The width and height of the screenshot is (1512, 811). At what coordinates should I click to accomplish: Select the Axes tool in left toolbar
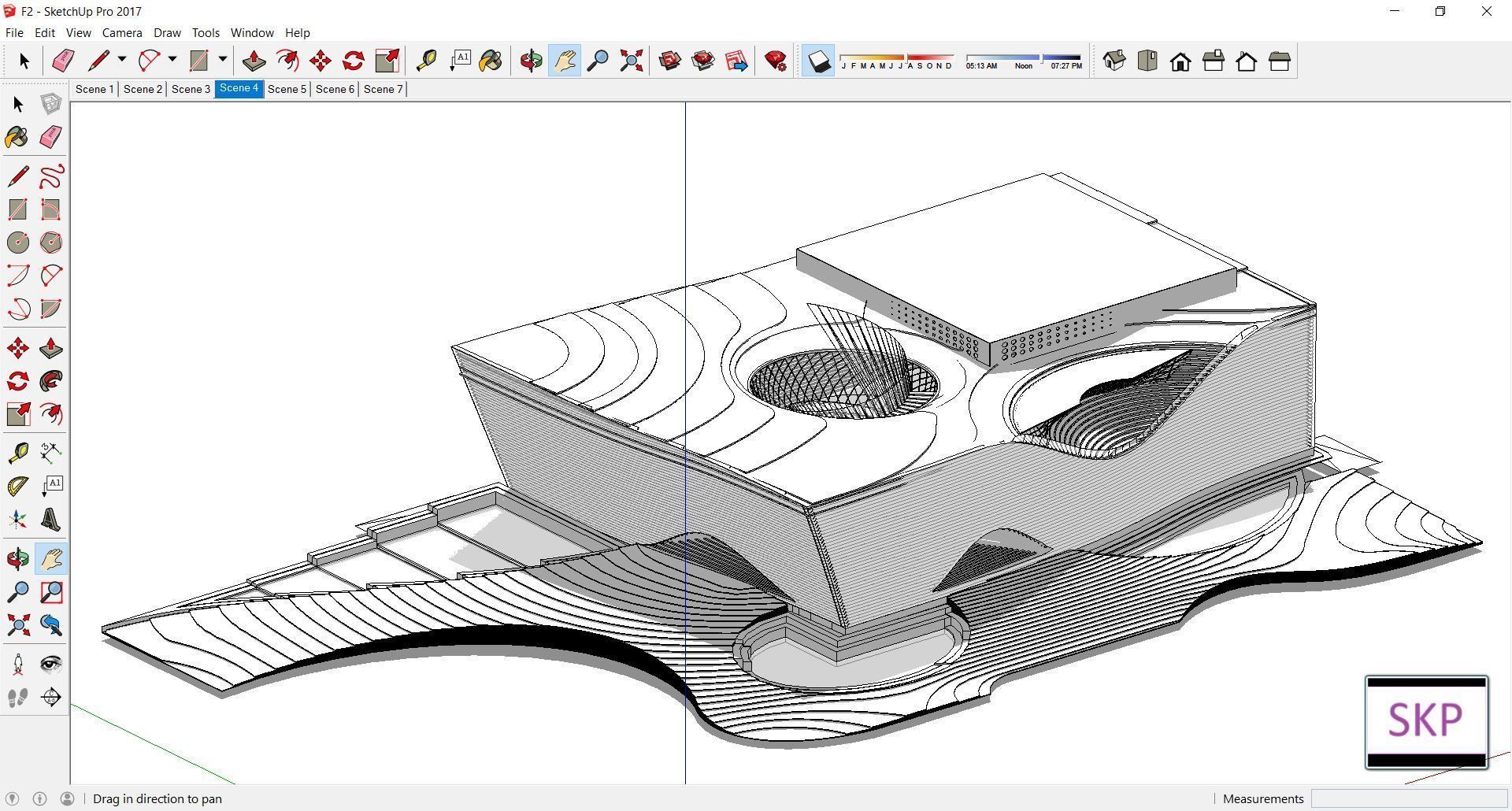click(18, 520)
